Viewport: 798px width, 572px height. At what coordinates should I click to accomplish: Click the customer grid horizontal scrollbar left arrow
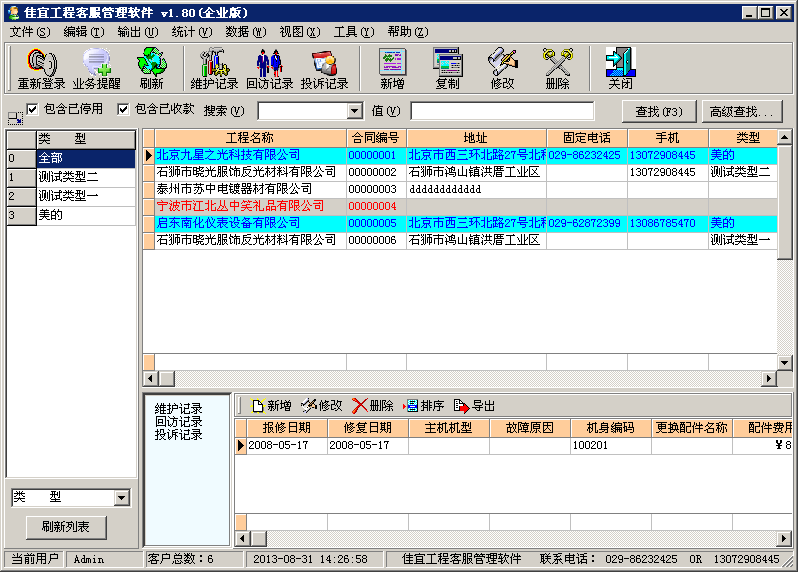(x=150, y=379)
